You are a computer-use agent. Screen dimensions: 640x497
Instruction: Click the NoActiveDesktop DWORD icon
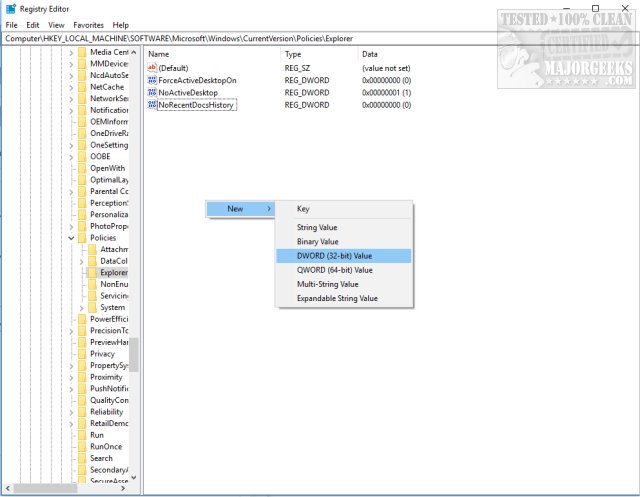[x=152, y=92]
